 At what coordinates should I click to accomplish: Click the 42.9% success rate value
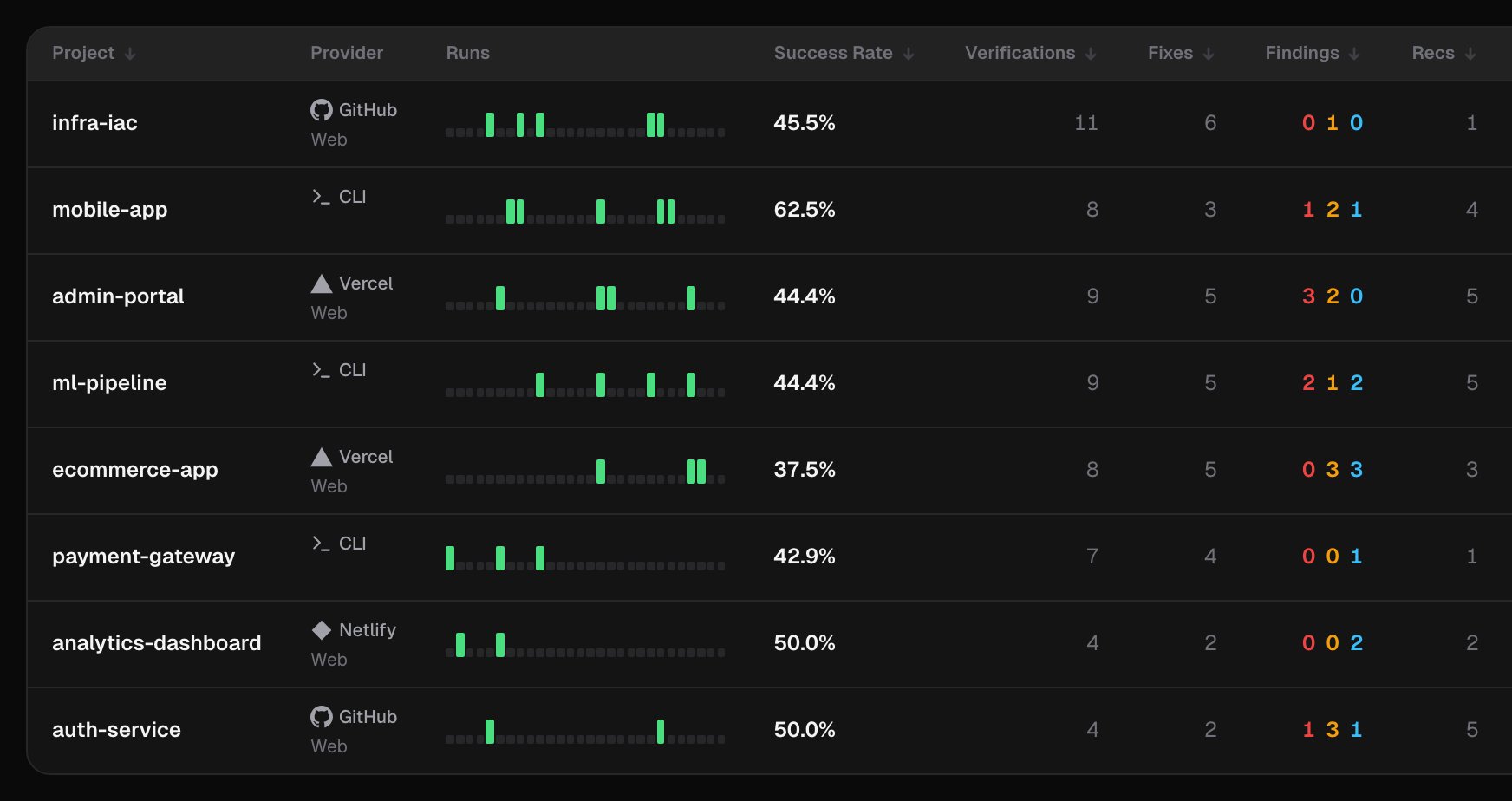[x=805, y=557]
